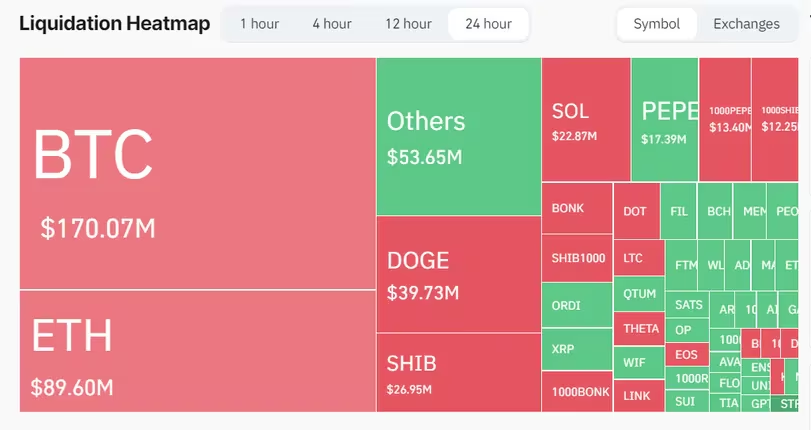Select the SOL $22.87M tile

586,120
